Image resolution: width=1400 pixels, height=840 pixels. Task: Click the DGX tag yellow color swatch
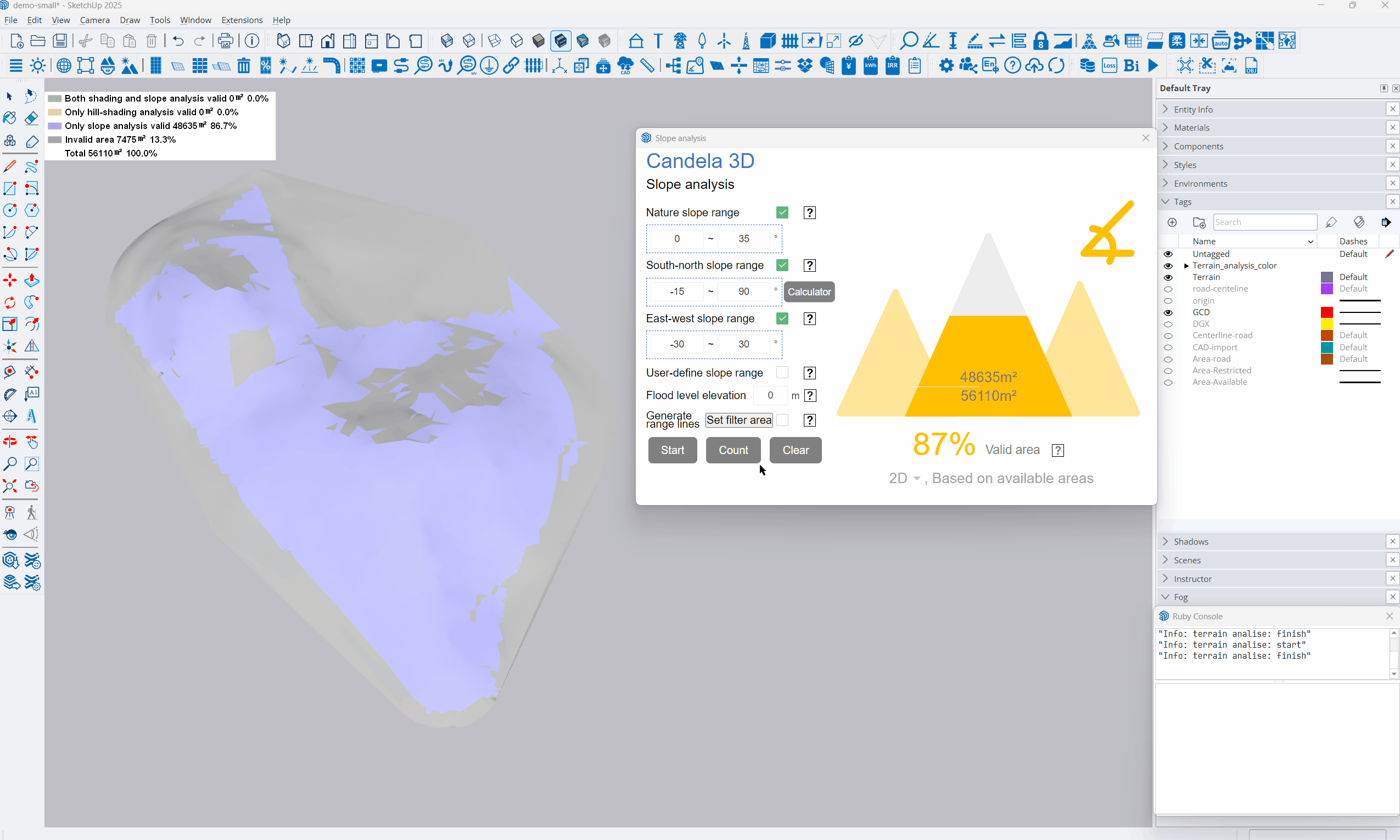click(1326, 324)
